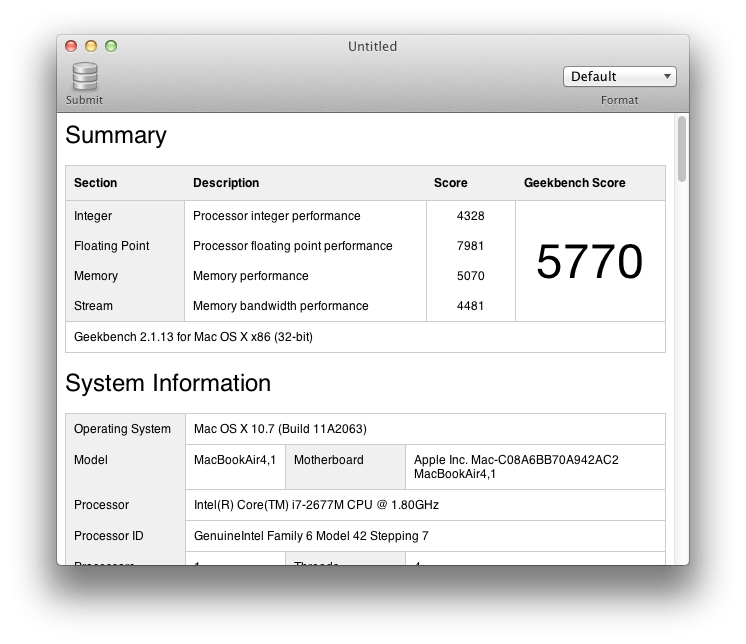The image size is (746, 644).
Task: Close the Untitled window with red button
Action: click(71, 46)
